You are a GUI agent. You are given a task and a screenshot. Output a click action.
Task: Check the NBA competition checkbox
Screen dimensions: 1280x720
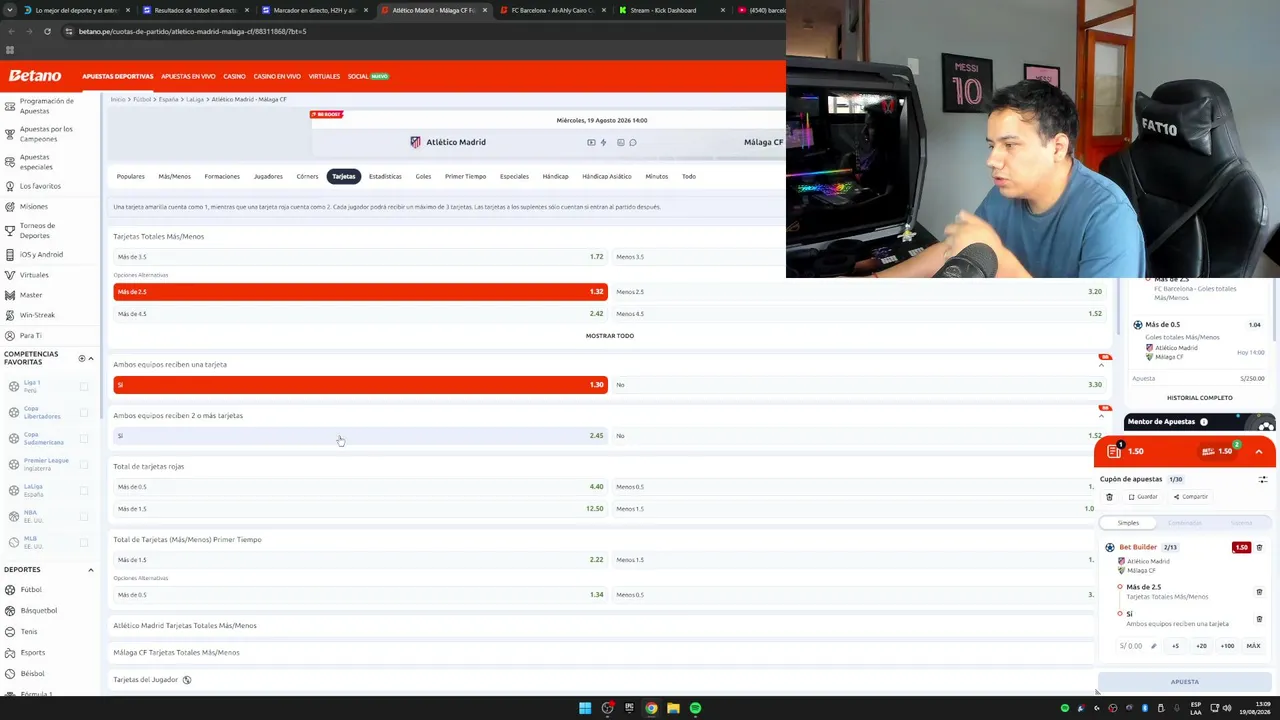click(84, 516)
